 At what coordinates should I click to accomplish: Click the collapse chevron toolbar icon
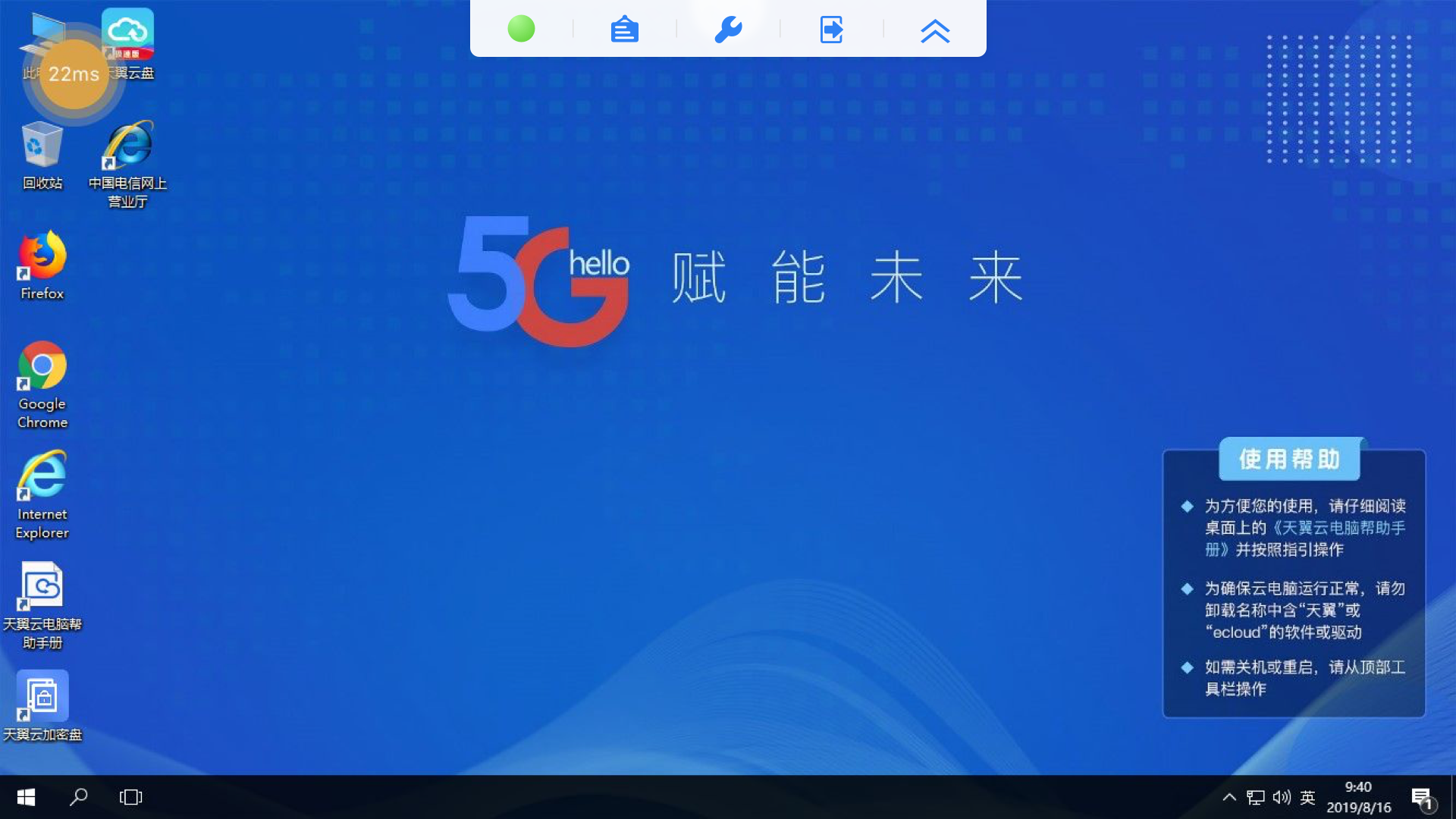[935, 29]
